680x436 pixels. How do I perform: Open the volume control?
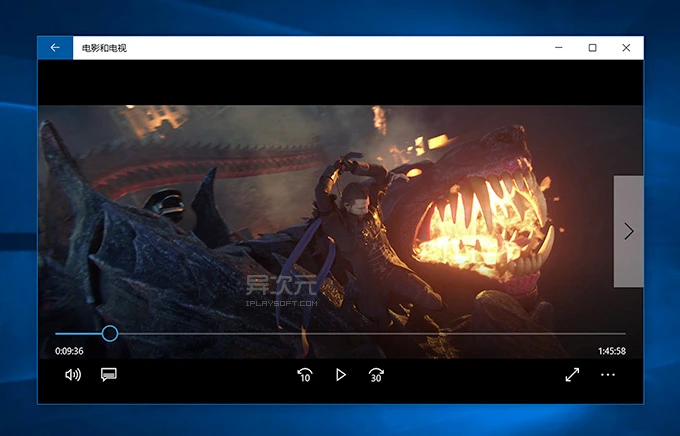(x=73, y=375)
